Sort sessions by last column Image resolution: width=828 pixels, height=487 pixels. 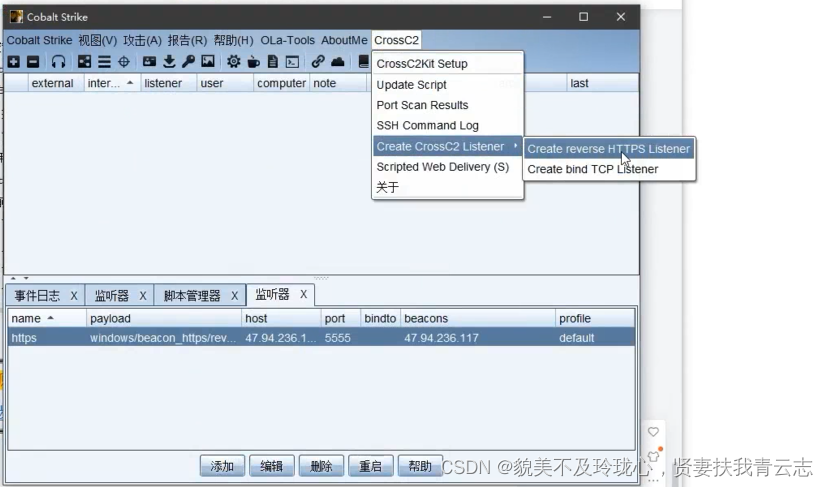click(602, 83)
